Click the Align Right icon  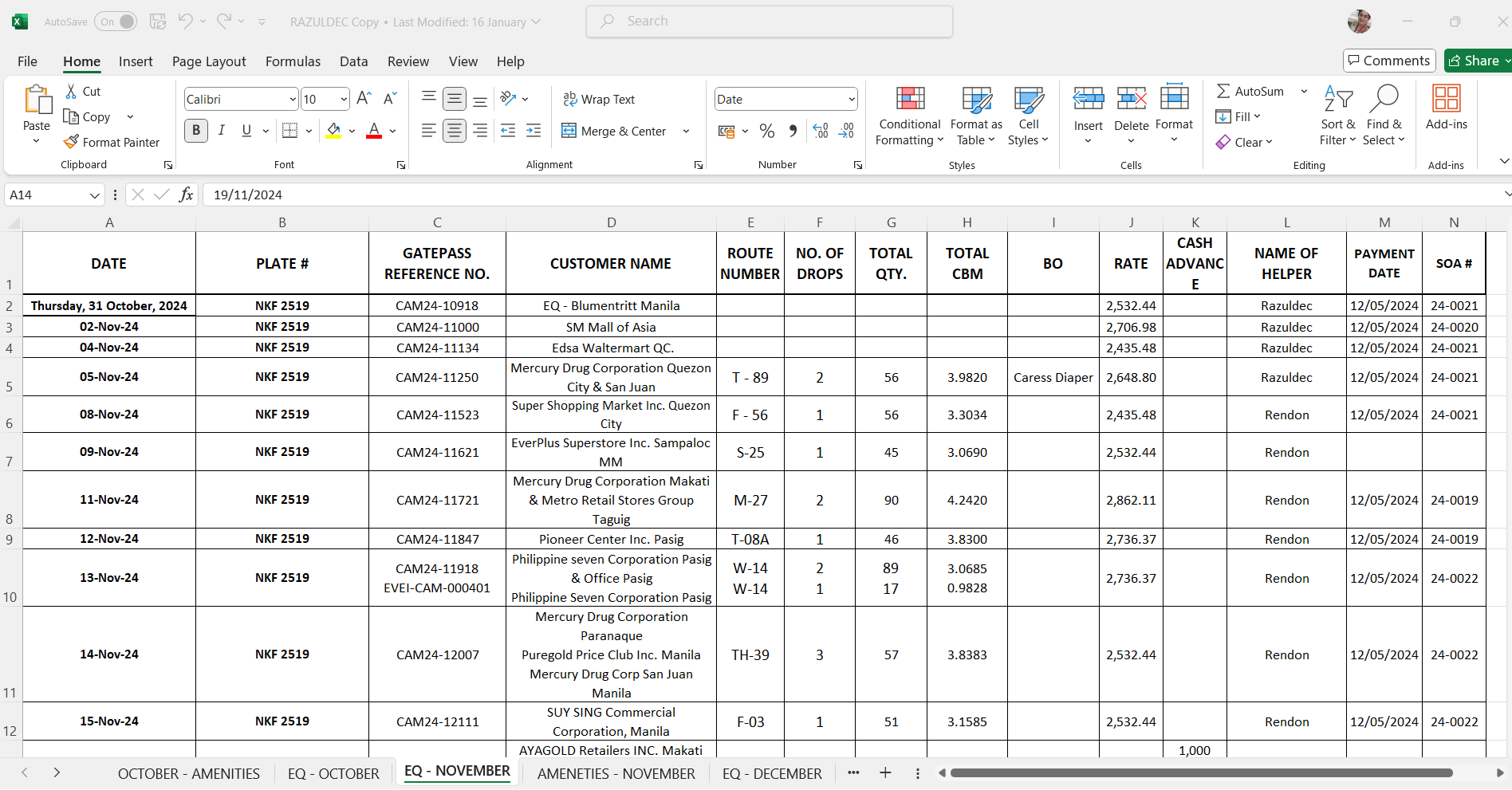coord(480,131)
